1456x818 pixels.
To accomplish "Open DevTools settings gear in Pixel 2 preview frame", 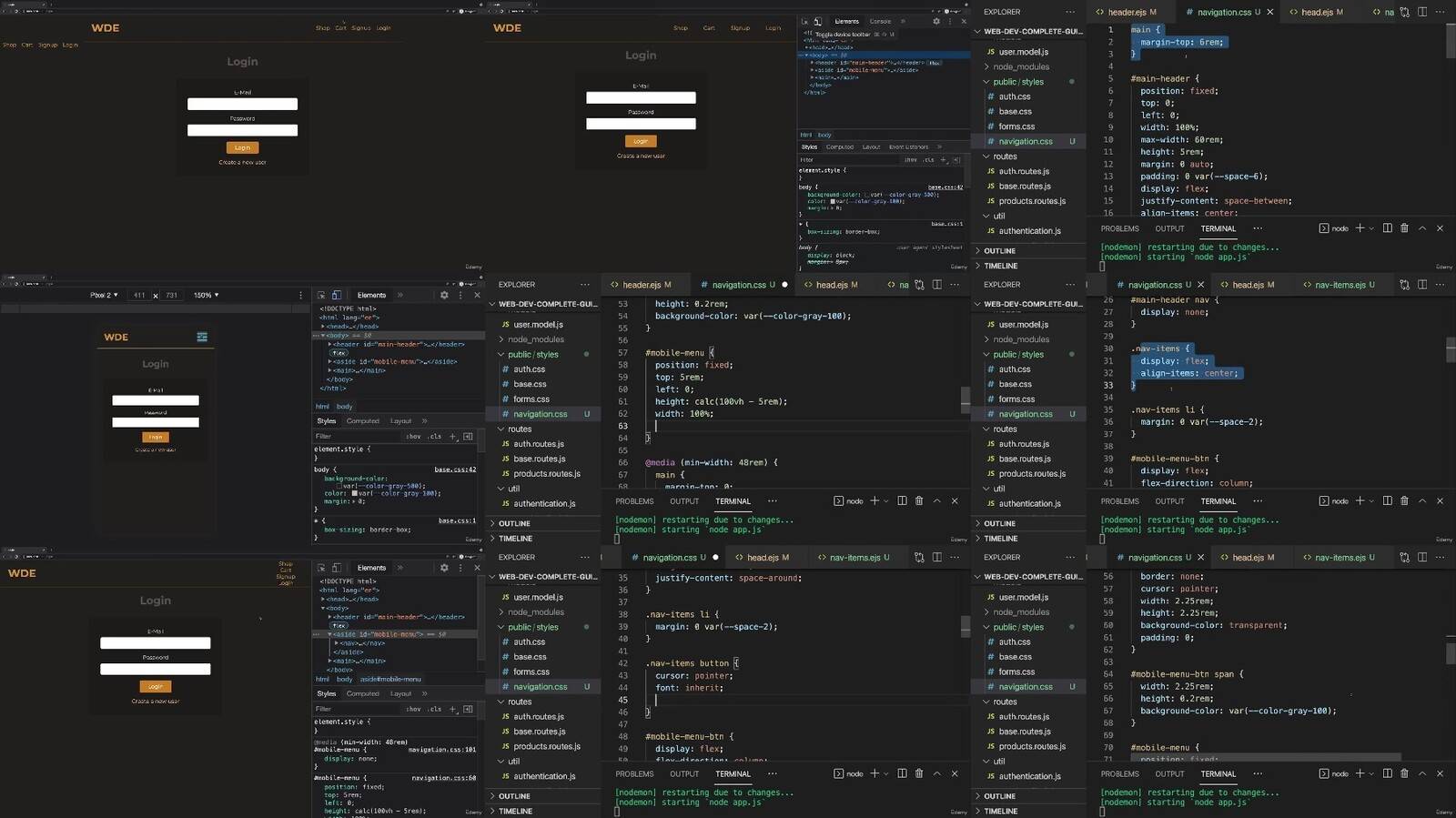I will [x=444, y=295].
